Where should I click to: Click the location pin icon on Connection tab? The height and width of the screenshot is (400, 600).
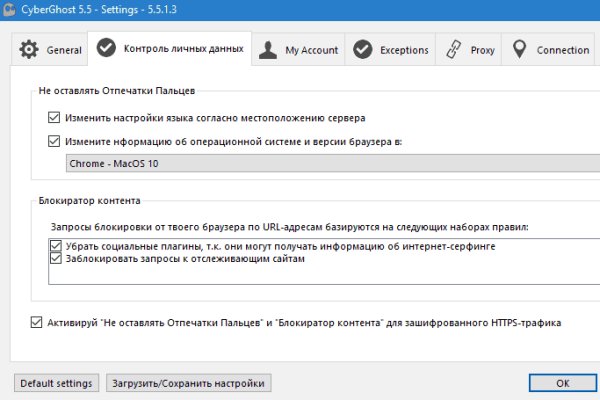519,49
